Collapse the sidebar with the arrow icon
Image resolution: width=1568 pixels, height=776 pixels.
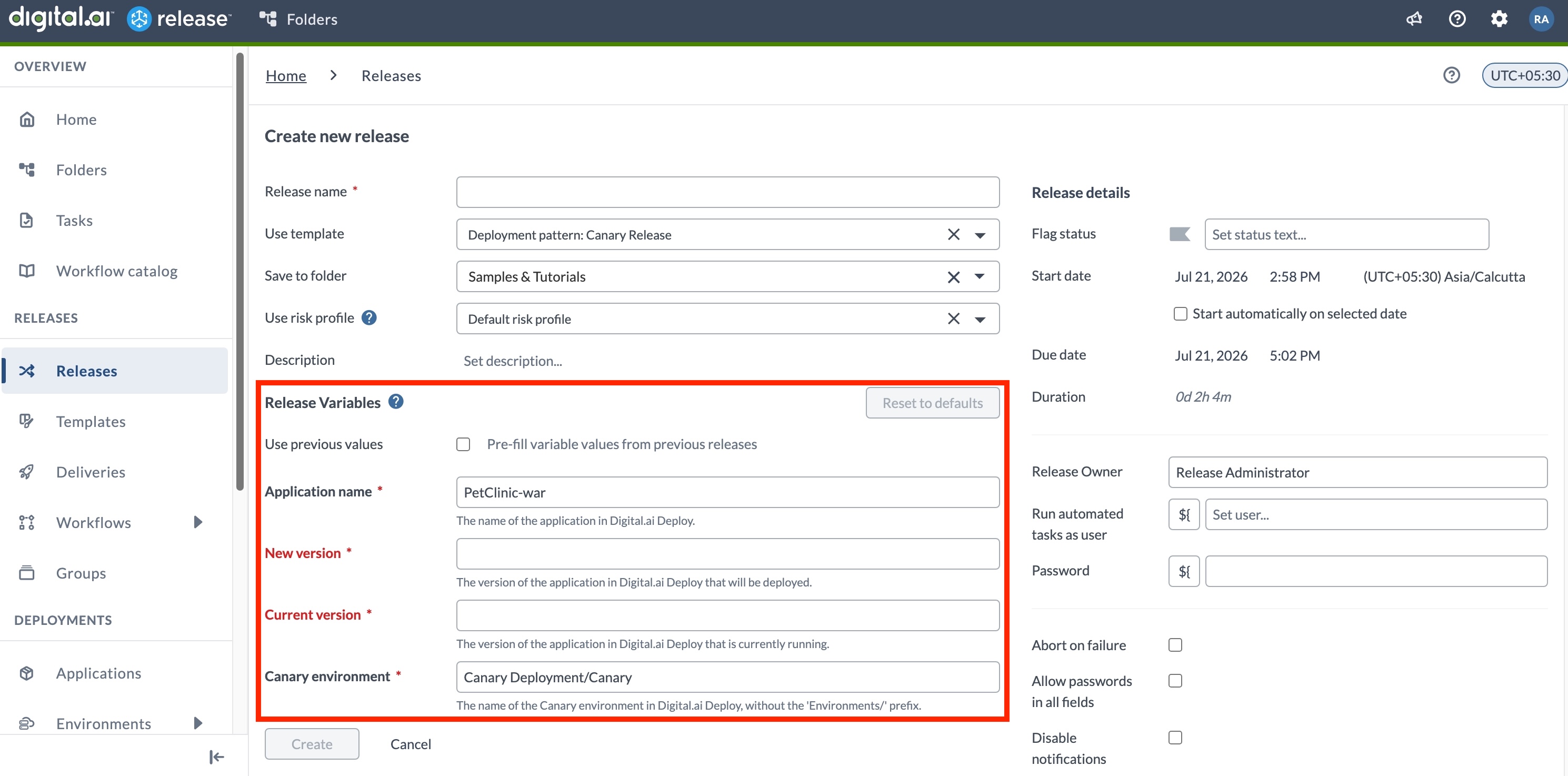(216, 757)
